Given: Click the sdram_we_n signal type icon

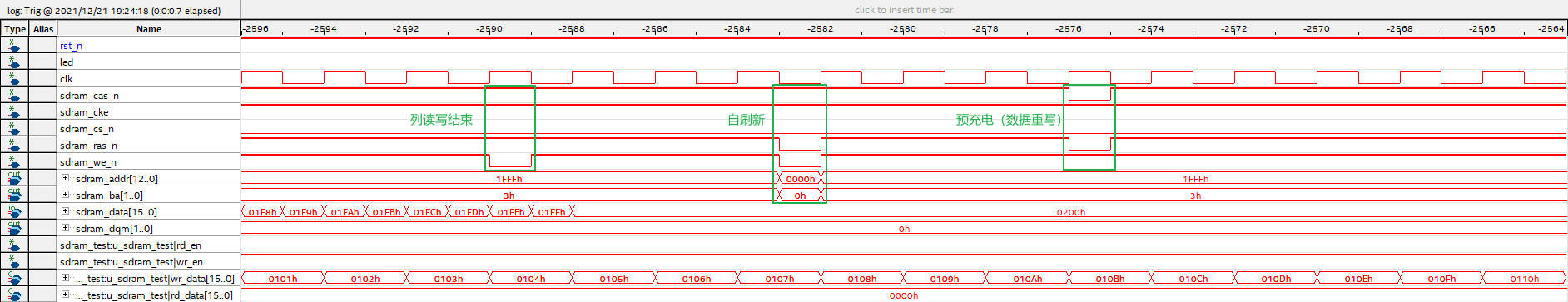Looking at the screenshot, I should coord(14,162).
